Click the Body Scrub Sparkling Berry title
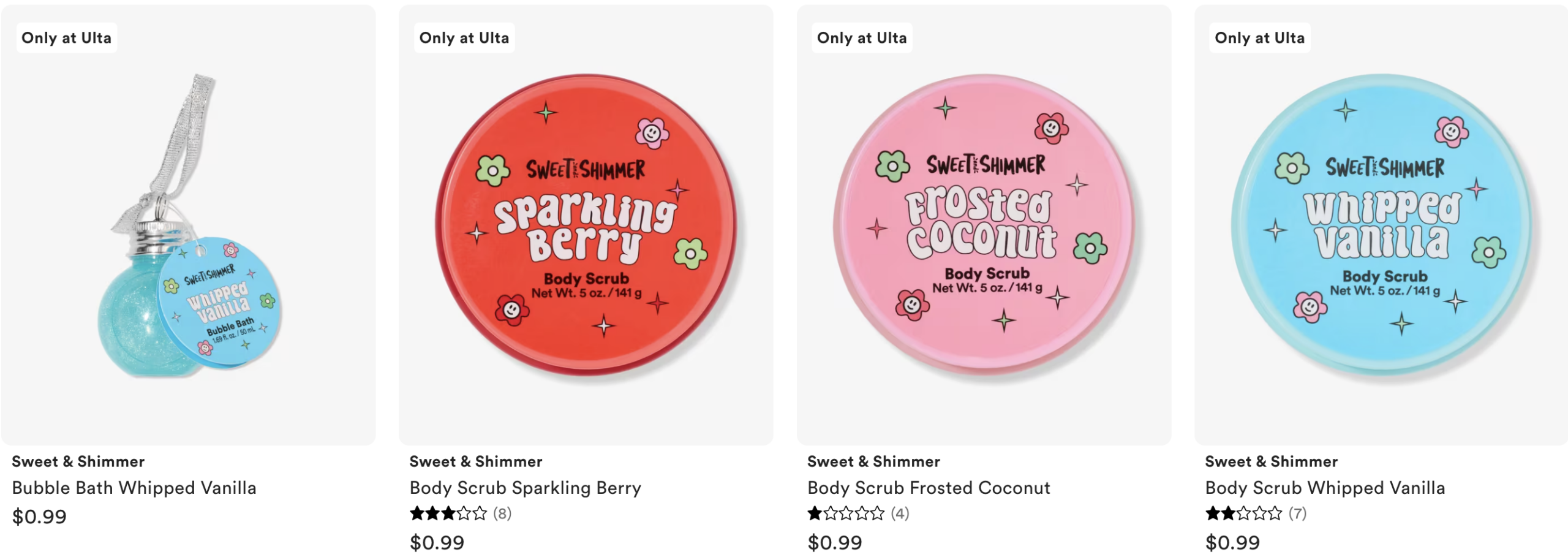The height and width of the screenshot is (557, 1568). click(x=525, y=488)
